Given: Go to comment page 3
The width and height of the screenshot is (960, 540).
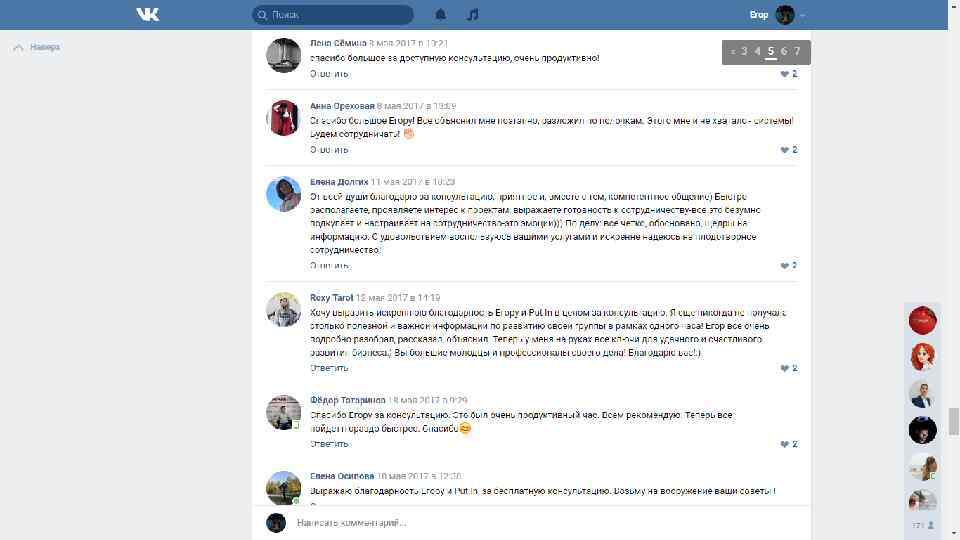Looking at the screenshot, I should (x=744, y=51).
